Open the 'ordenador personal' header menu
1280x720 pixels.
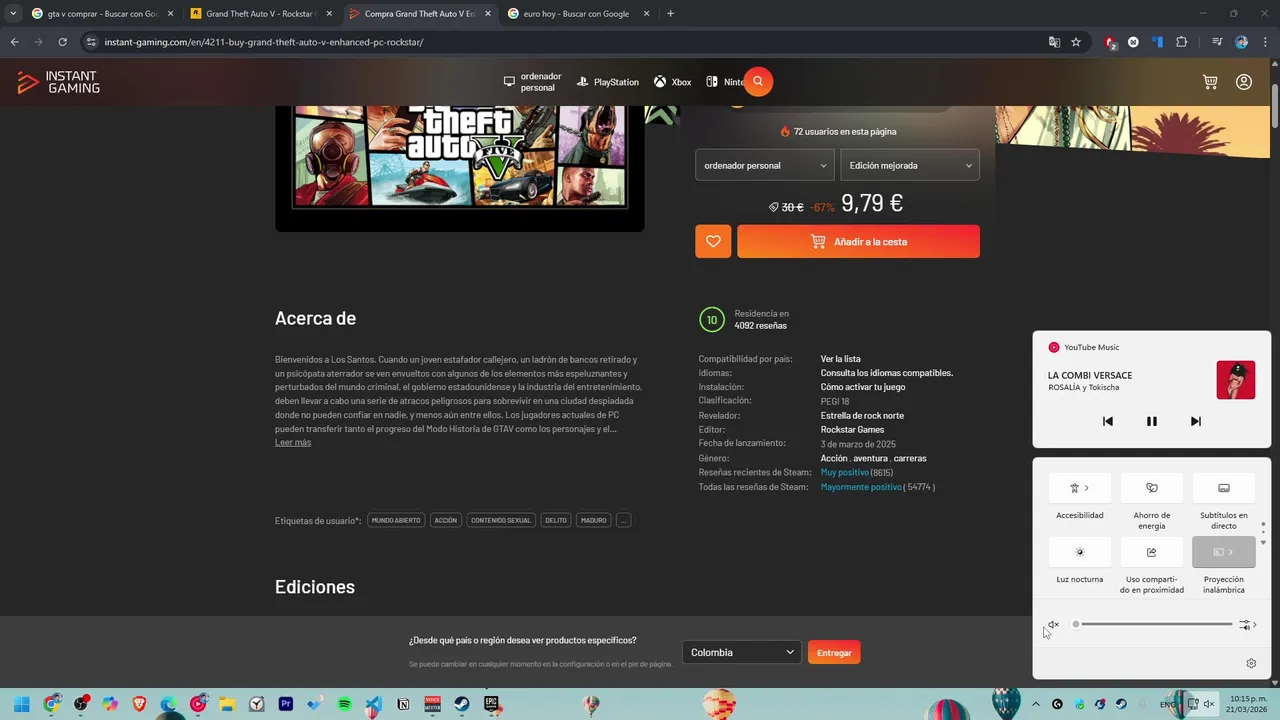[x=533, y=82]
